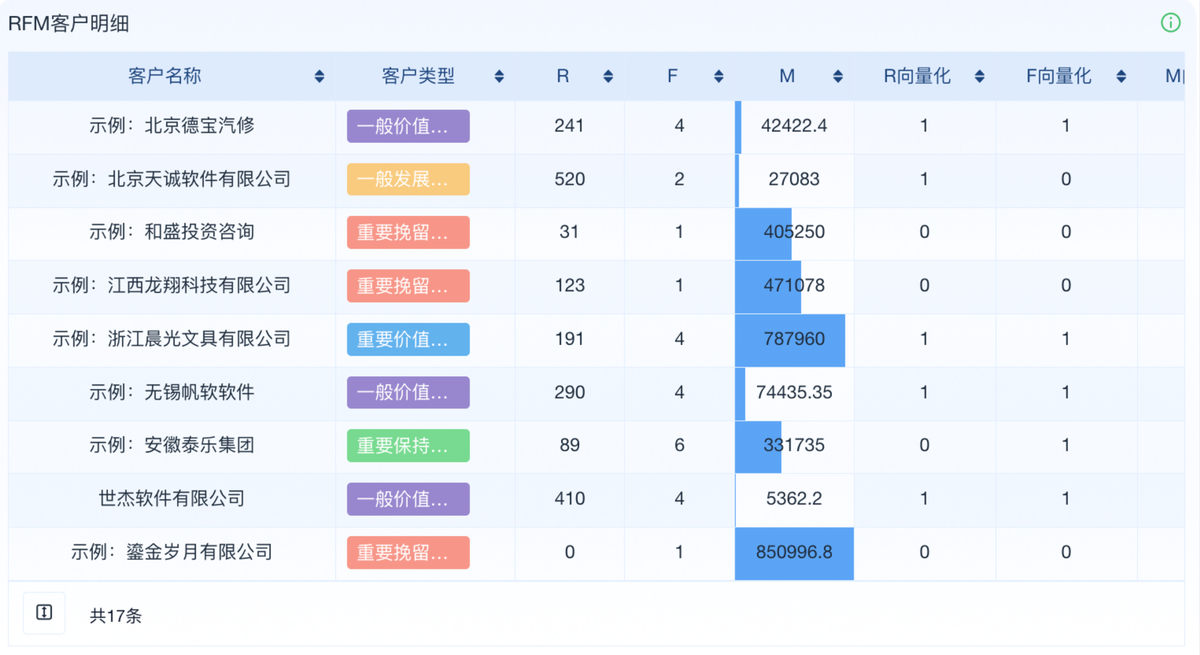The height and width of the screenshot is (655, 1200).
Task: Sort by R向量化 column arrows
Action: coord(980,76)
